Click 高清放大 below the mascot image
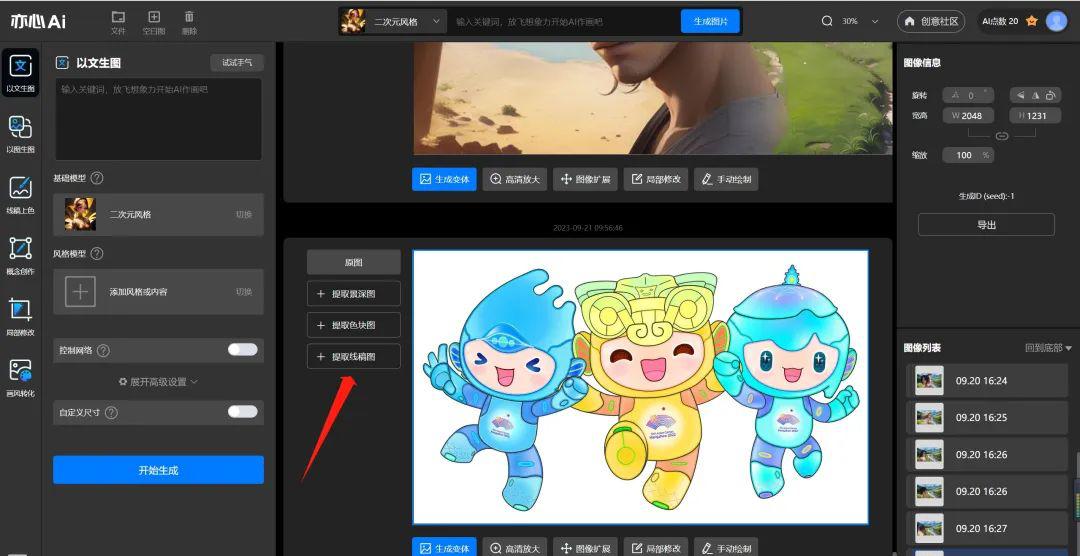Viewport: 1080px width, 556px height. coord(515,548)
